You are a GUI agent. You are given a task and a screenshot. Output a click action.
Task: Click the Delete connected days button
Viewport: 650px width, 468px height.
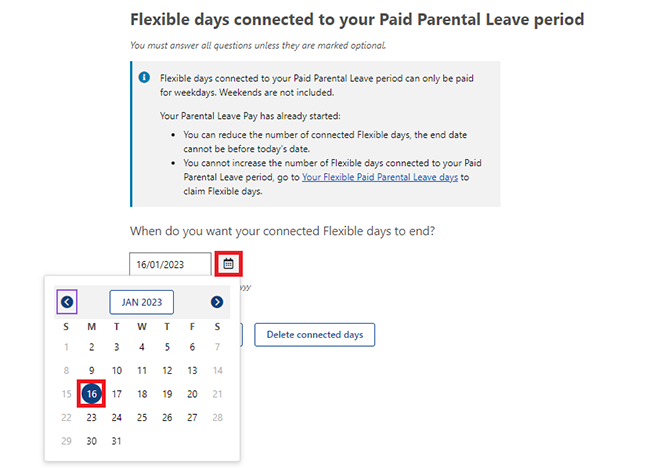coord(315,335)
